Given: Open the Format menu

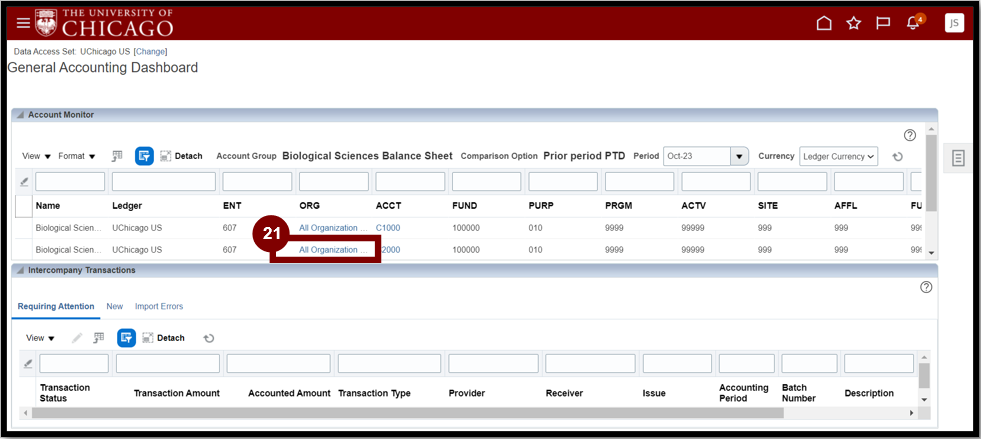Looking at the screenshot, I should pos(77,156).
